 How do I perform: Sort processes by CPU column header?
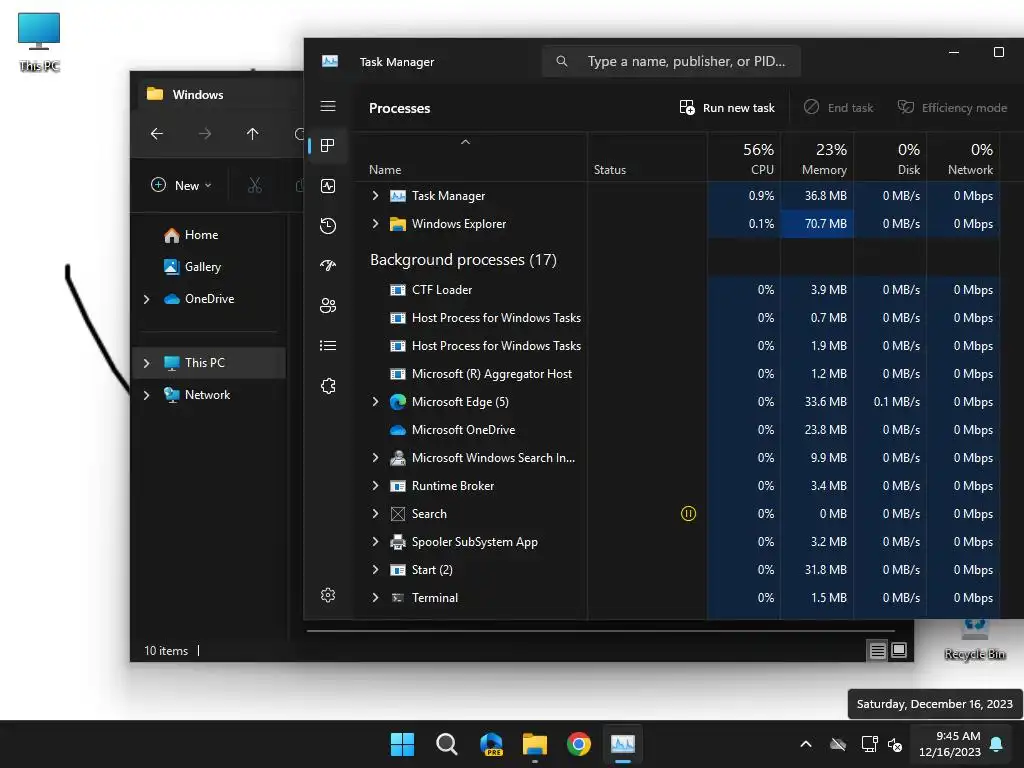click(744, 159)
